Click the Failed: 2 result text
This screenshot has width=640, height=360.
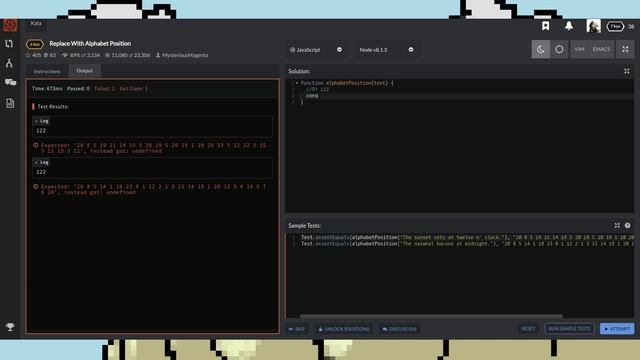tap(104, 89)
